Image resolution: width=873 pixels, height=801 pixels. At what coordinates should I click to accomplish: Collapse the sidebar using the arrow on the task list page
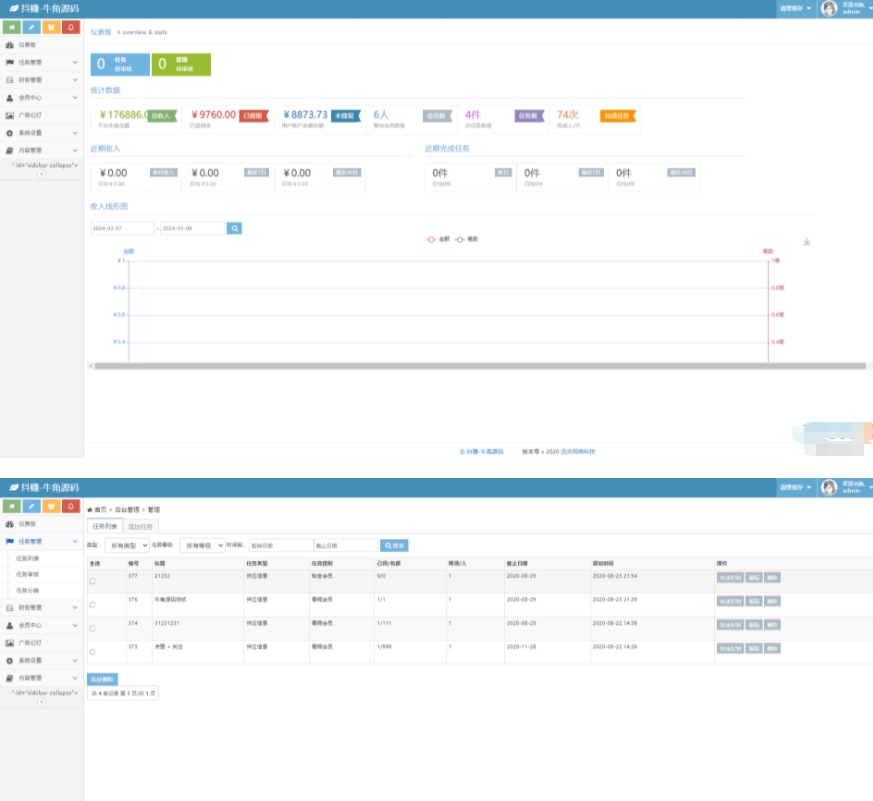41,701
